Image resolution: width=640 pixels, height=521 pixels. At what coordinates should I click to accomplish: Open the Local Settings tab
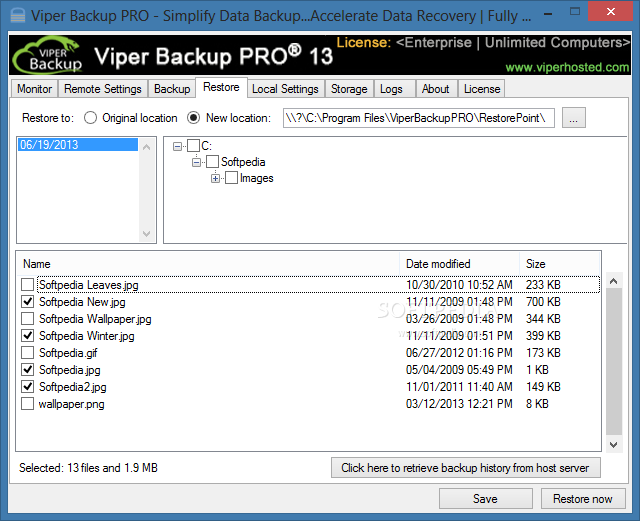285,89
